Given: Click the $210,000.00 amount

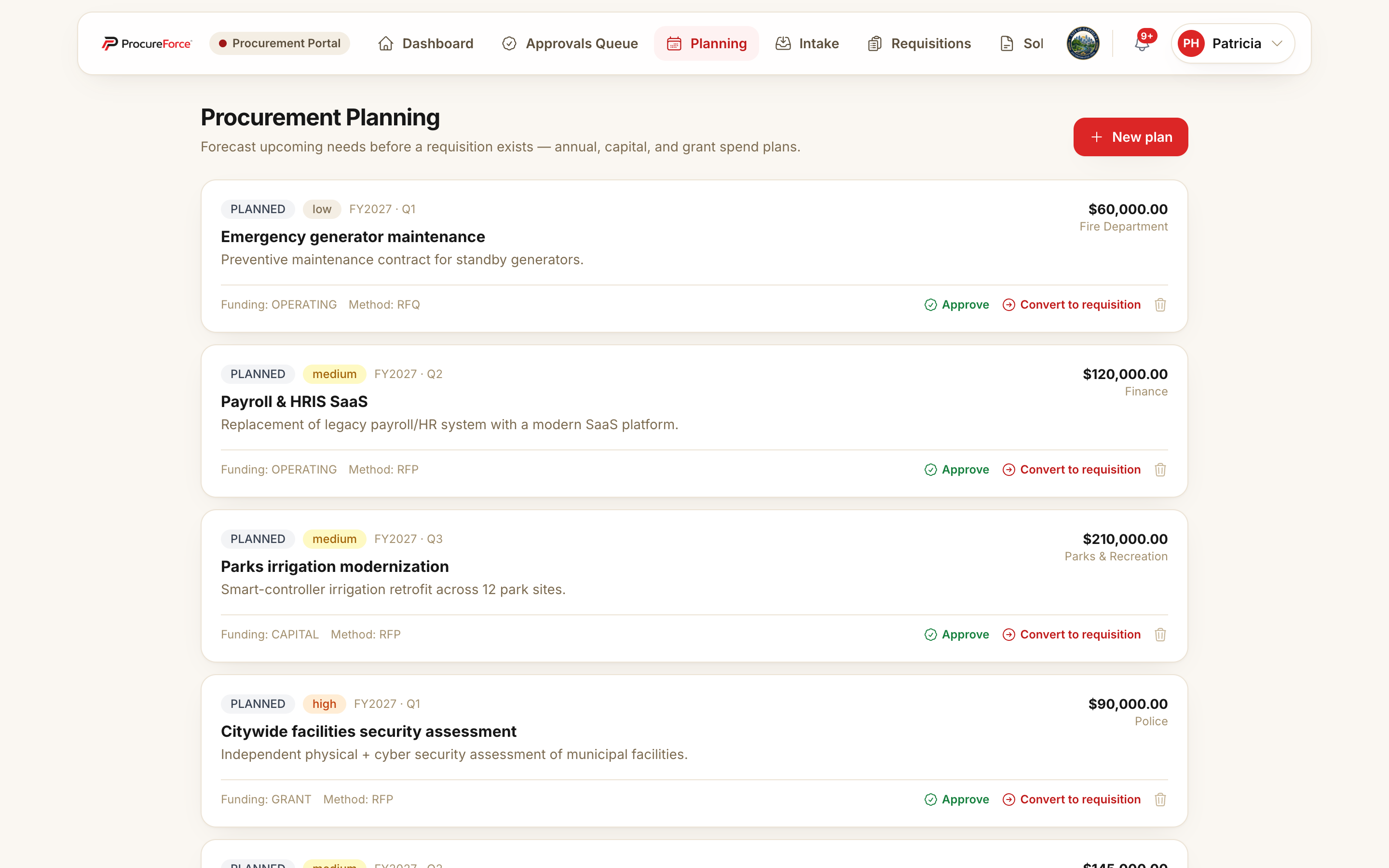Looking at the screenshot, I should [1125, 539].
